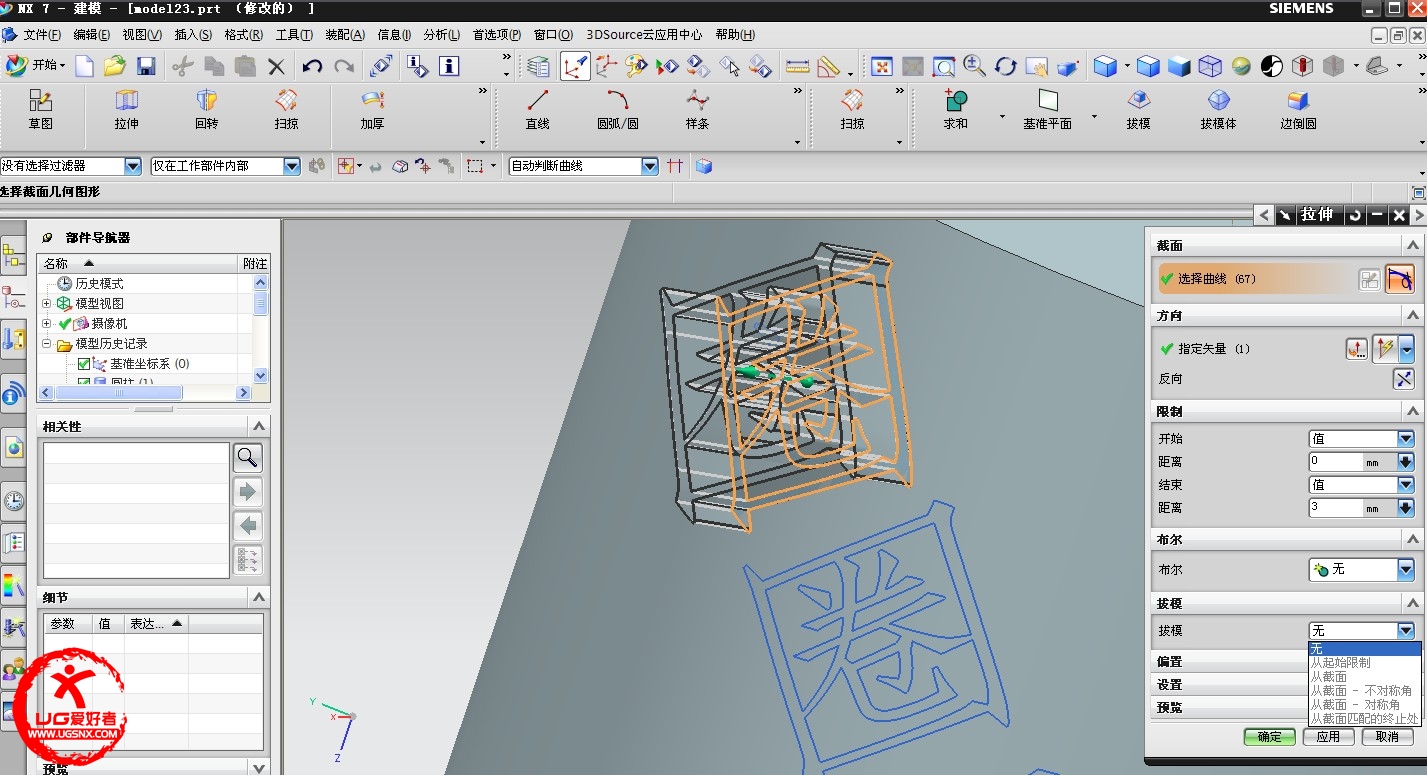Open the 编辑 menu
The image size is (1427, 775).
click(92, 34)
